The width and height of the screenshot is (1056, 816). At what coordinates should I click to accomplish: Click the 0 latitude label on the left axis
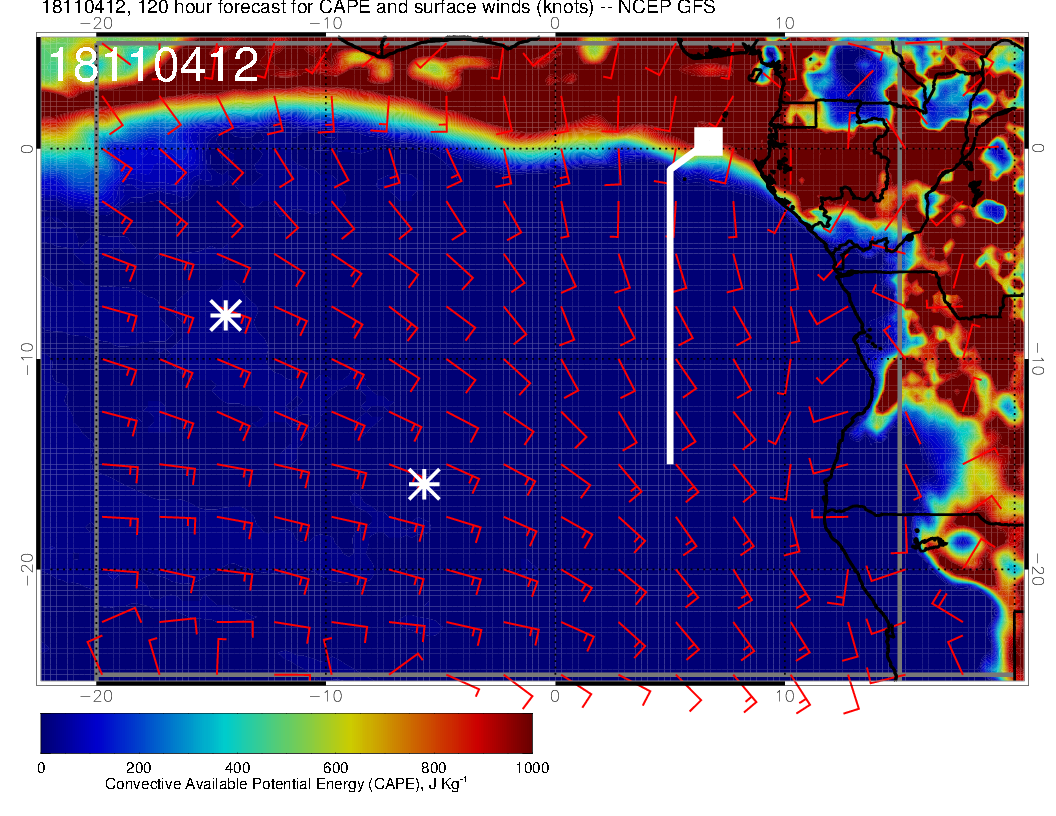point(27,148)
